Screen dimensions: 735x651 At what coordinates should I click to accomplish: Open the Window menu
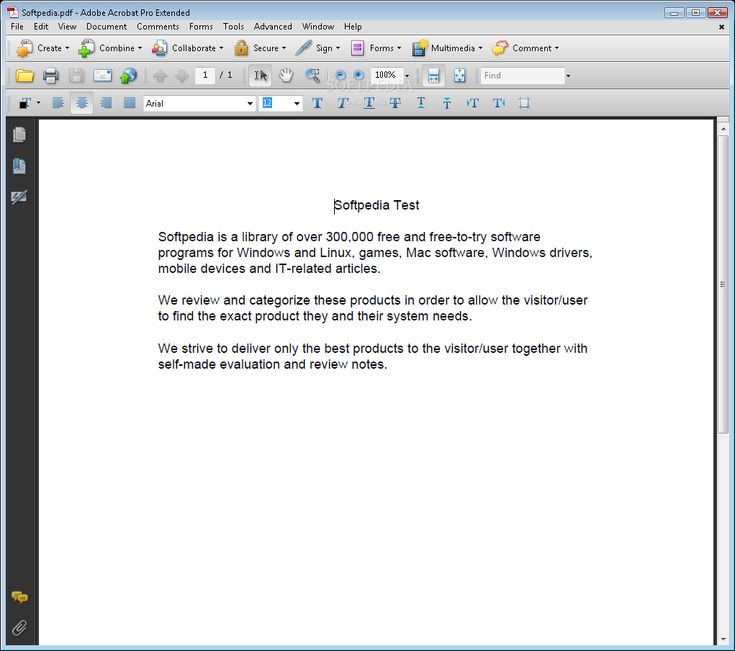(x=318, y=27)
